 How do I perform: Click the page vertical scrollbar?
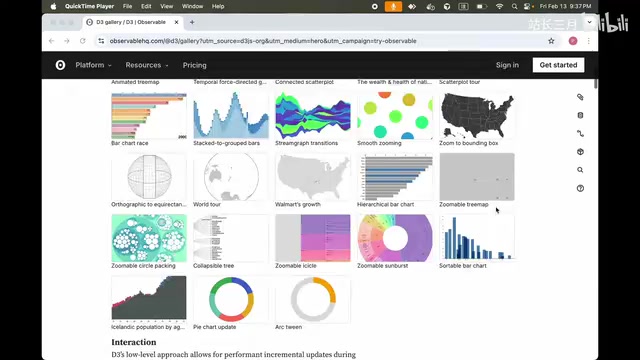tap(596, 84)
